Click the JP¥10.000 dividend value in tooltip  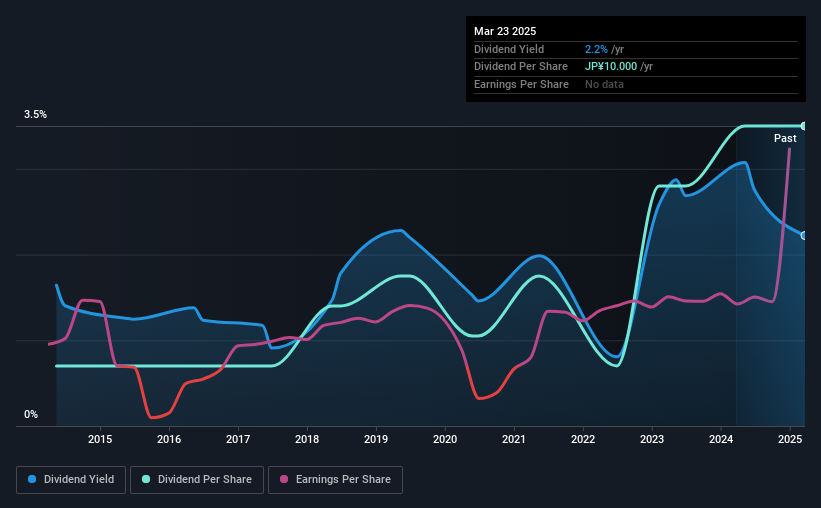coord(611,67)
